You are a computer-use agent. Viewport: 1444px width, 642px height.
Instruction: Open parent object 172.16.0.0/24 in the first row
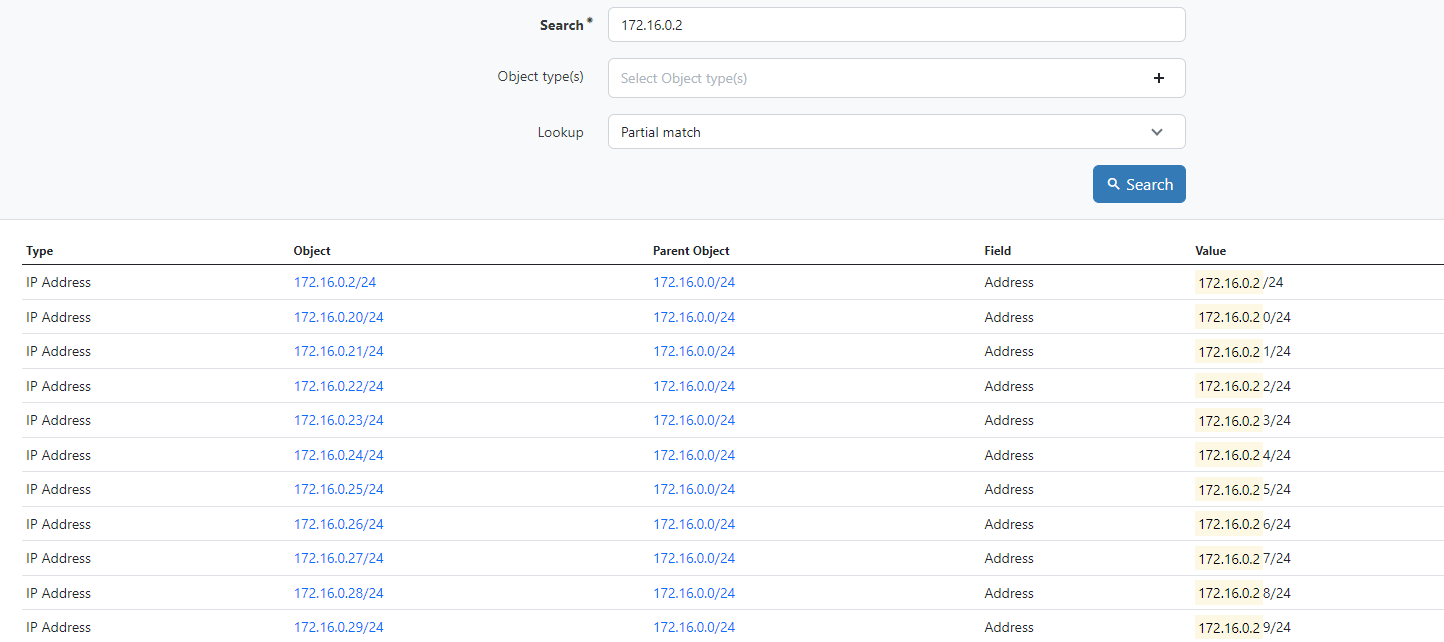pyautogui.click(x=694, y=282)
